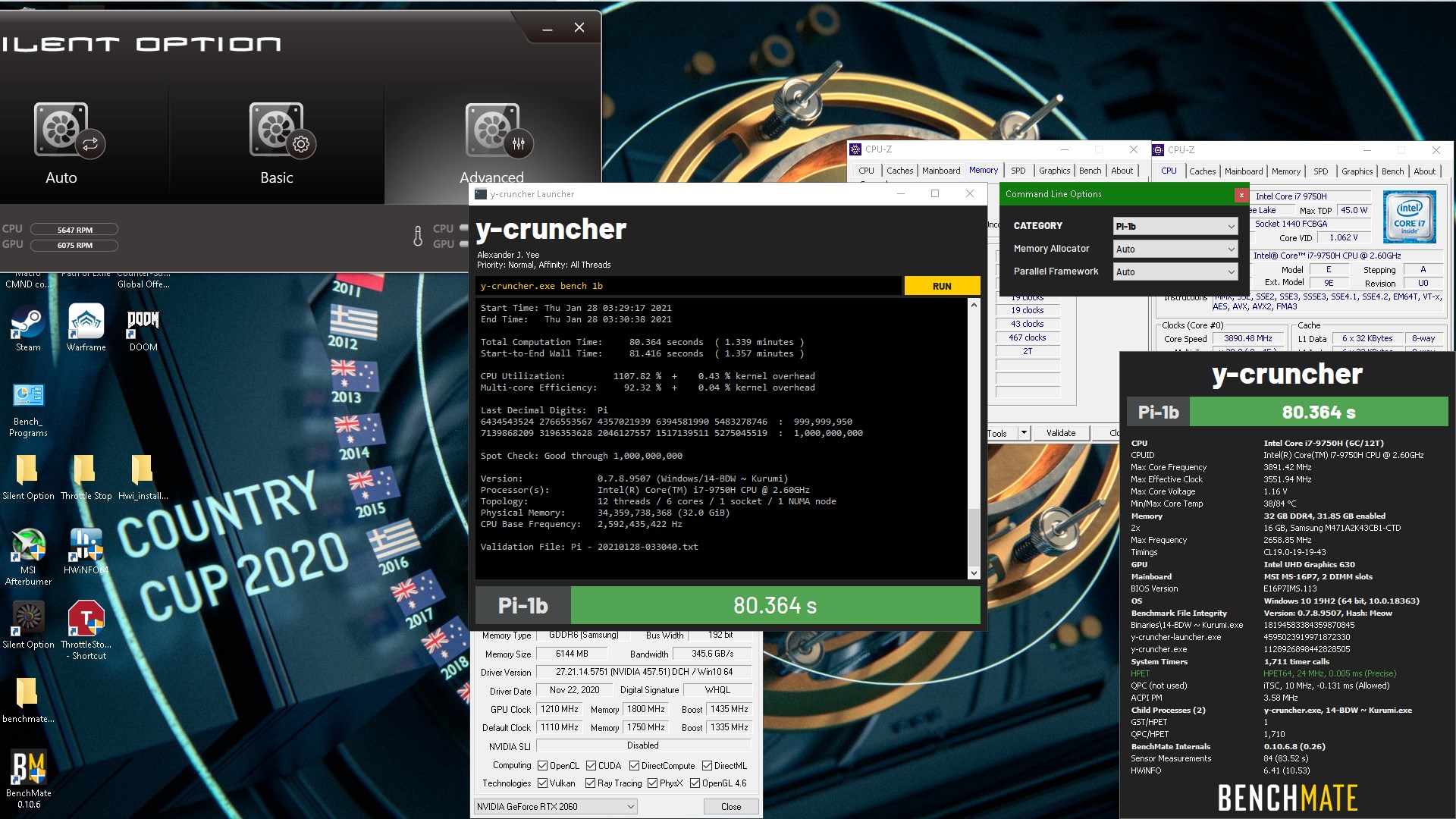Viewport: 1456px width, 819px height.
Task: Click the GPU-Z Driver Version field
Action: tap(644, 672)
